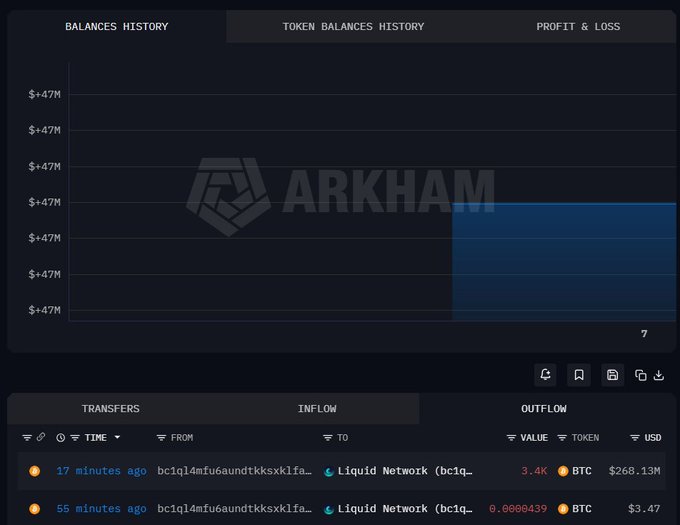Screen dimensions: 680x525
Task: Click the leftmost filter icon before the link icon
Action: [x=27, y=438]
